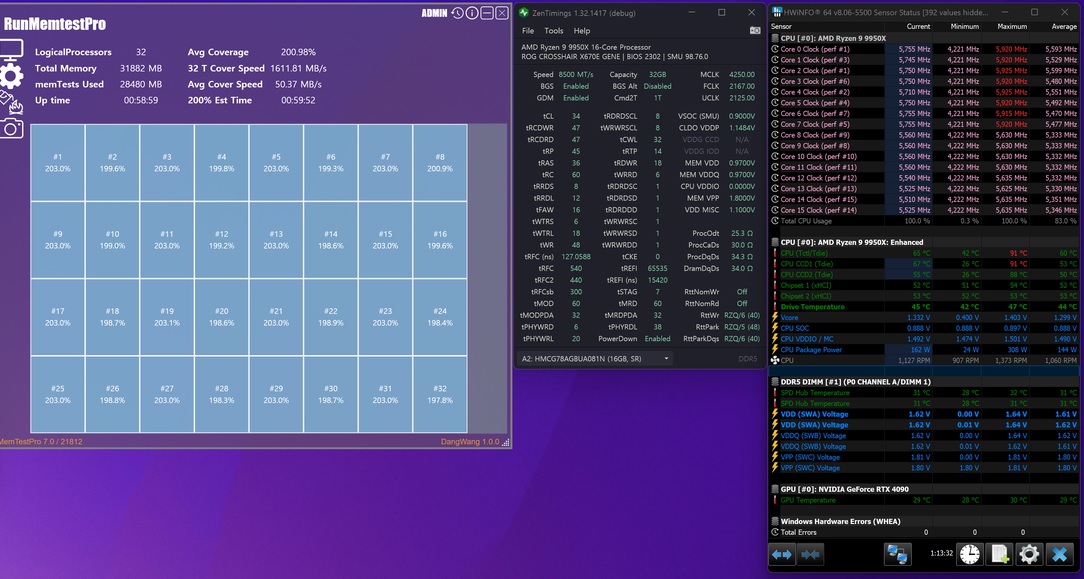Screen dimensions: 1084x579
Task: Close HWiNFO sensors with the blue X button
Action: click(1059, 554)
